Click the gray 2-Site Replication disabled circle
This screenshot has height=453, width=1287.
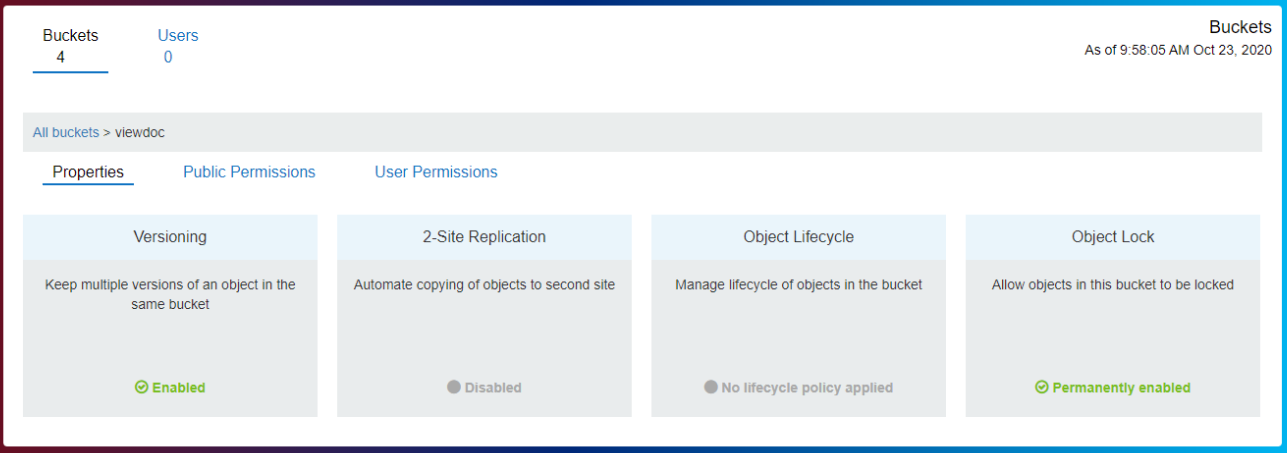tap(454, 388)
